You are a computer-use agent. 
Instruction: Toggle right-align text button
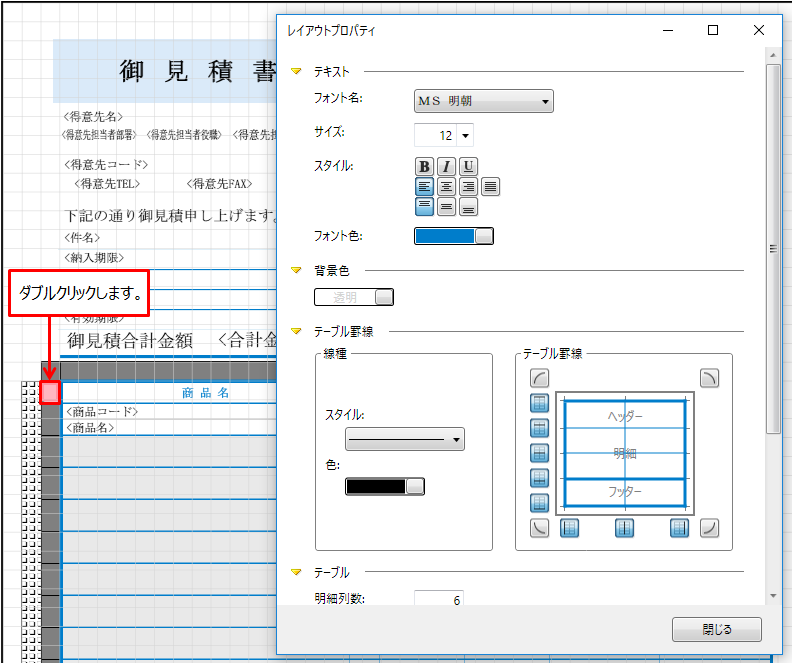pyautogui.click(x=468, y=186)
